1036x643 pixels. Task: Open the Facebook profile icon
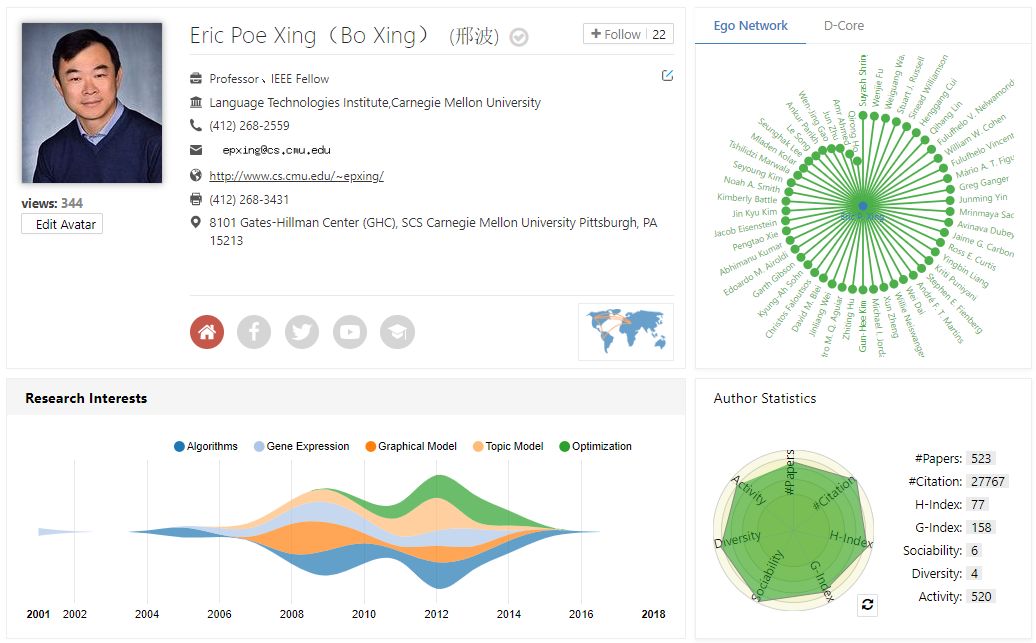click(254, 332)
